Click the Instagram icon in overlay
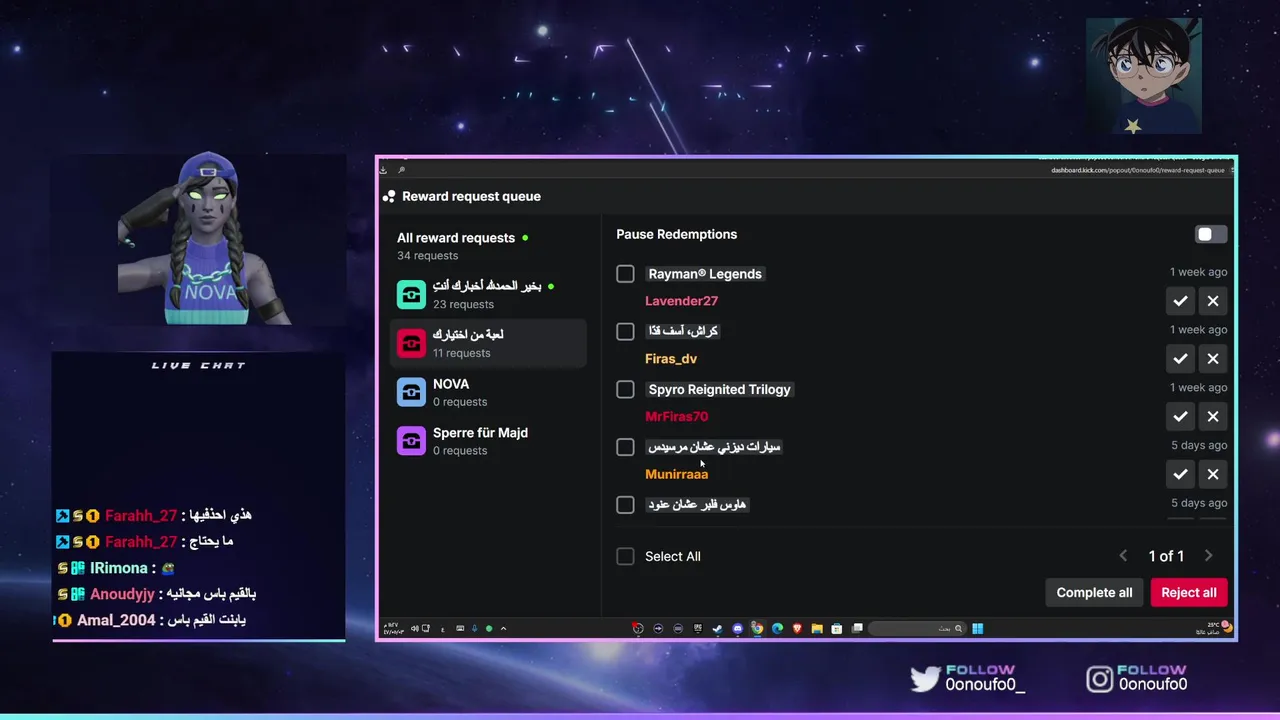The image size is (1280, 720). 1100,679
